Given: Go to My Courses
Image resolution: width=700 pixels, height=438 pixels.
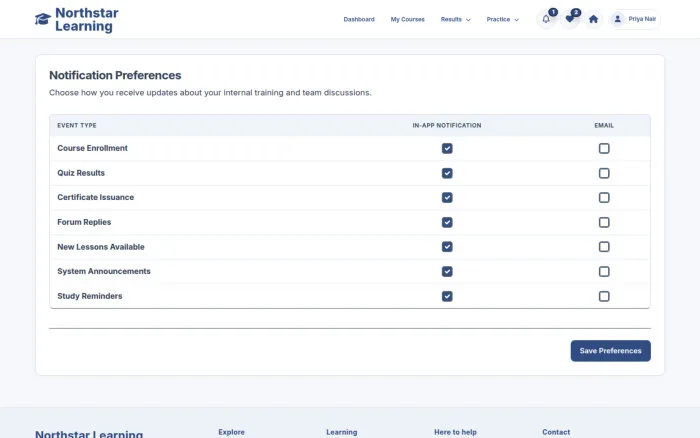Looking at the screenshot, I should click(x=408, y=19).
